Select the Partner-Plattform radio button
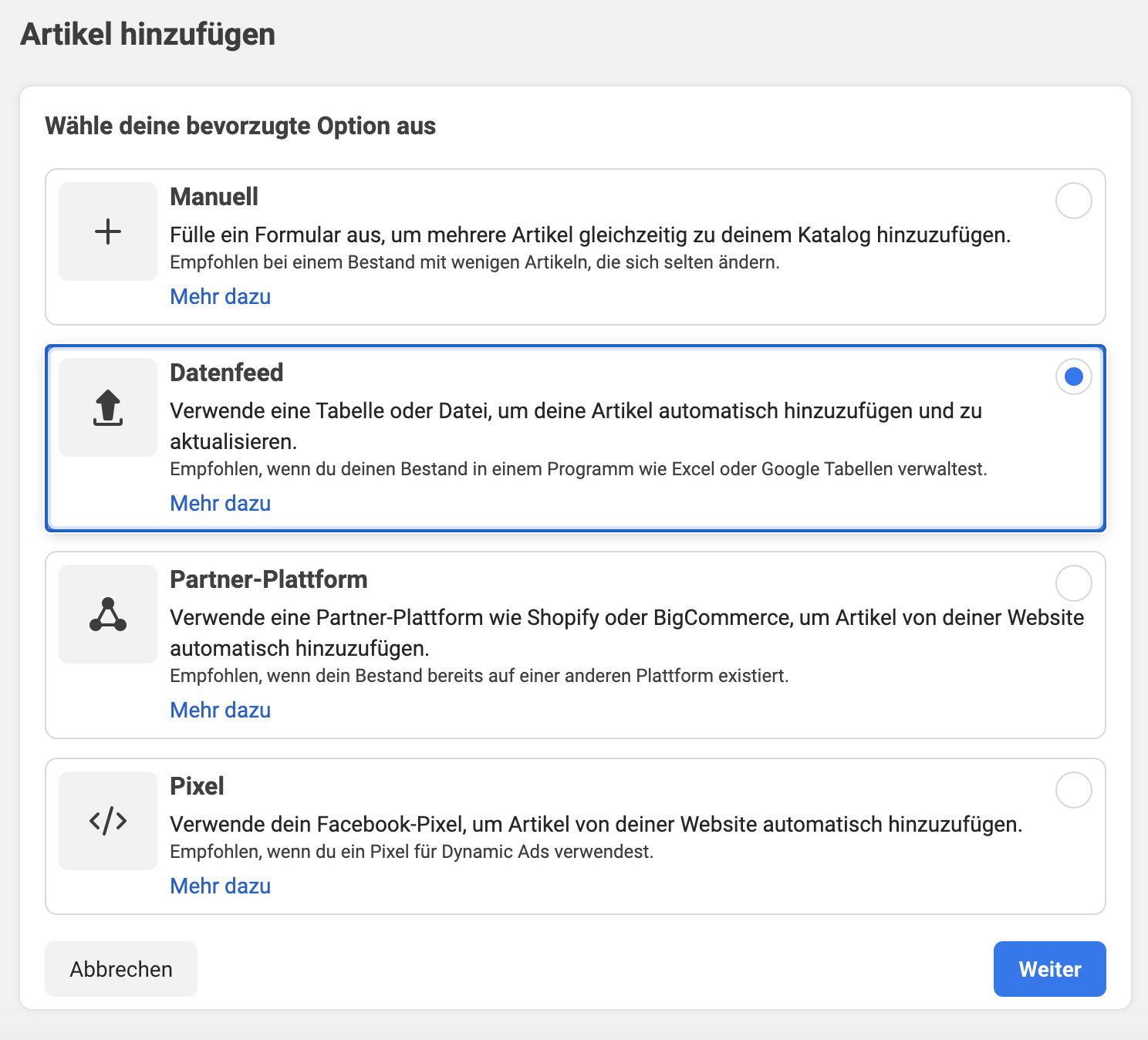The width and height of the screenshot is (1148, 1040). 1073,583
